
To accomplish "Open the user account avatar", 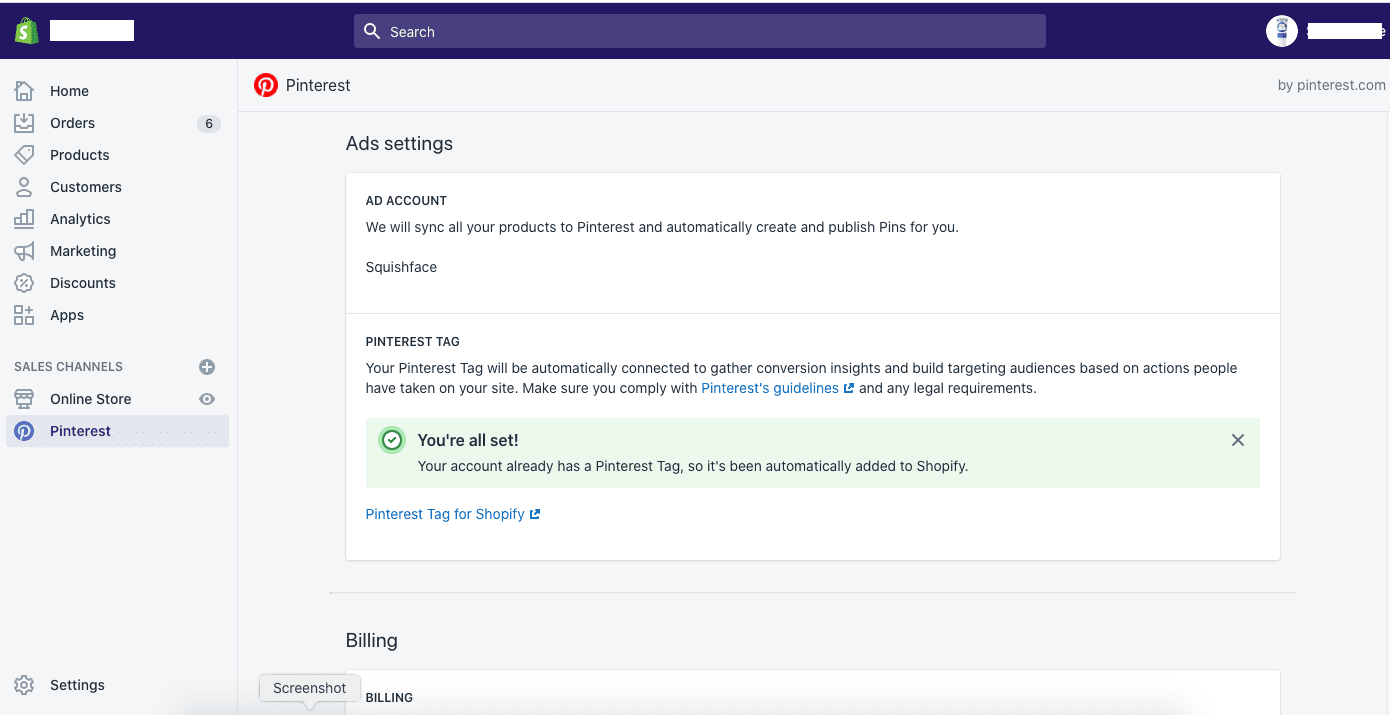I will 1282,31.
